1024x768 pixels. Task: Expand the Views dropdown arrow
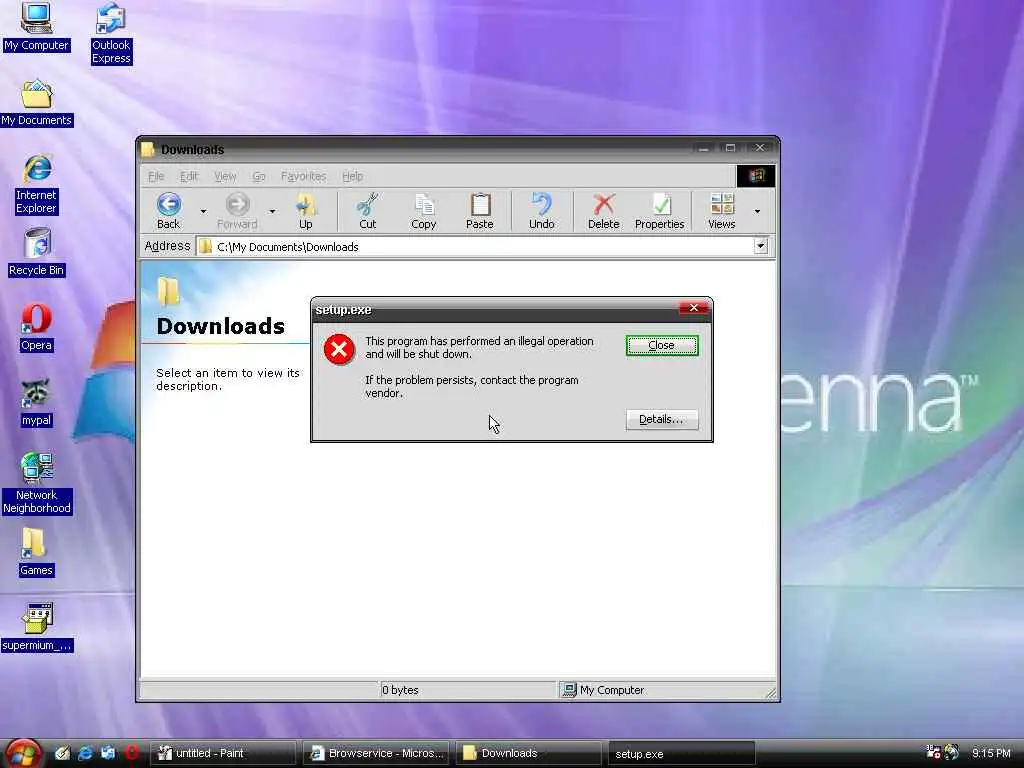click(x=758, y=212)
